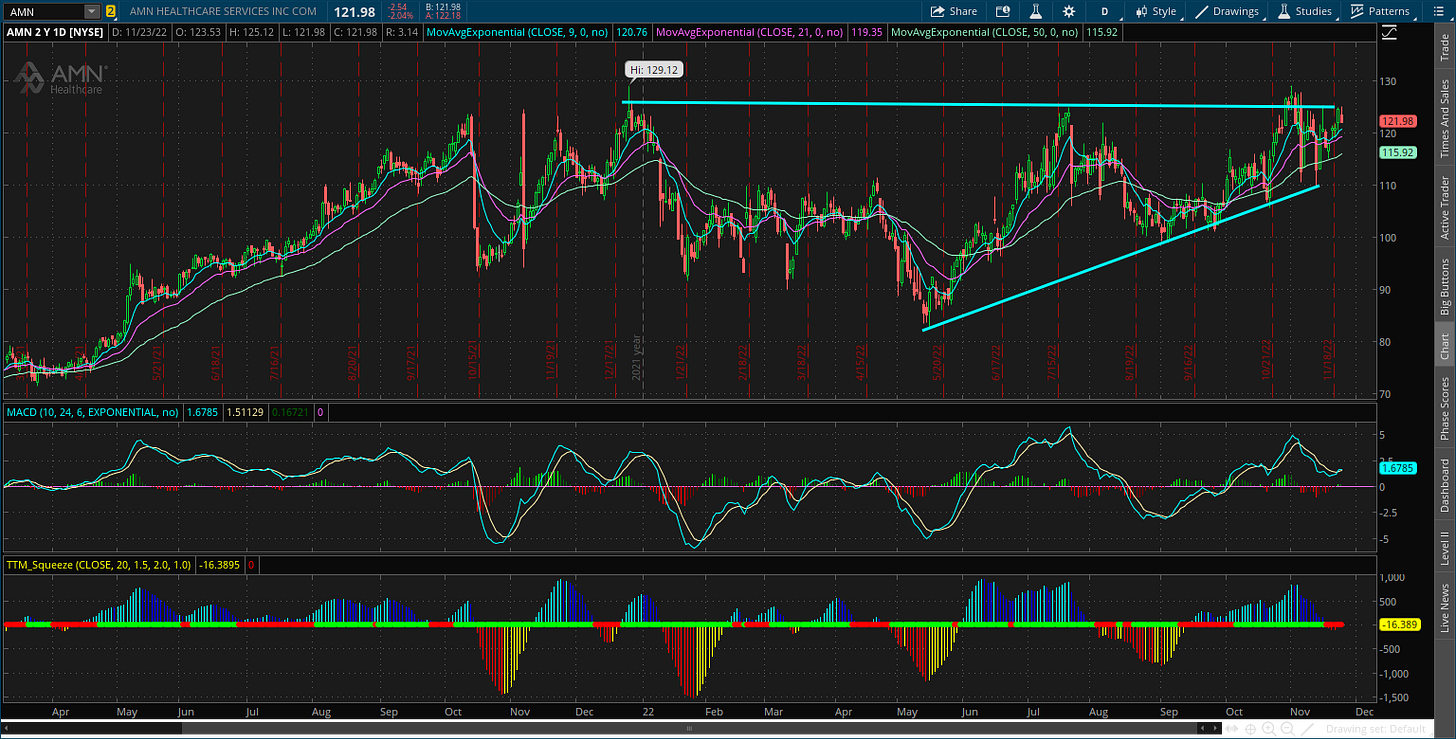1456x739 pixels.
Task: Click the price scale toggle icon above the axis
Action: (x=1390, y=32)
